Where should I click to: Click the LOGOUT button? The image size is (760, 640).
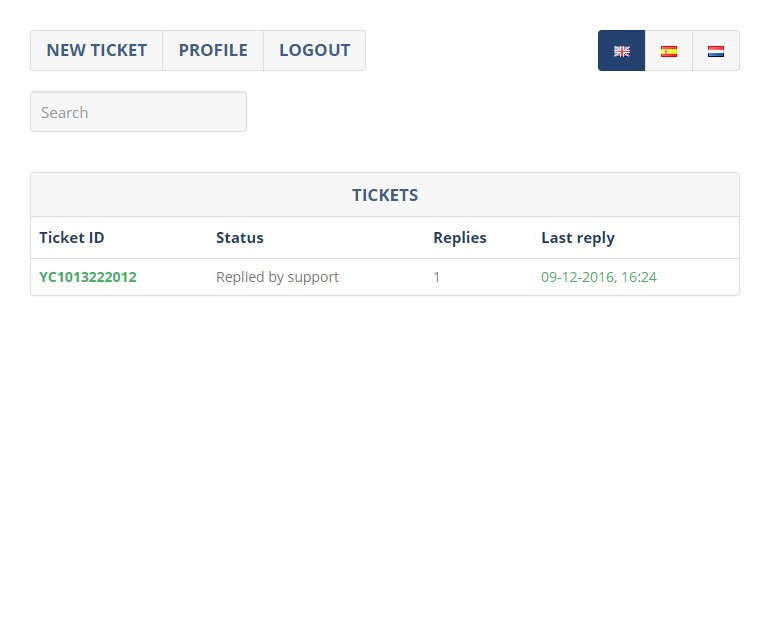pyautogui.click(x=315, y=50)
